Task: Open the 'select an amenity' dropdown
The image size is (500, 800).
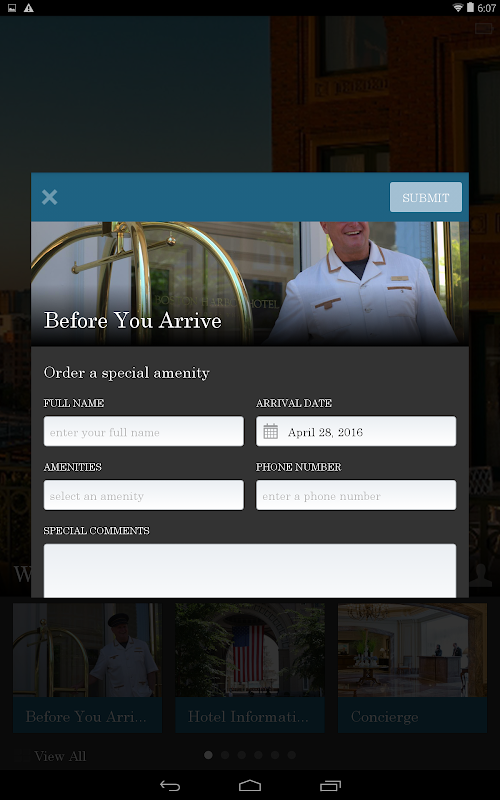Action: coord(144,495)
